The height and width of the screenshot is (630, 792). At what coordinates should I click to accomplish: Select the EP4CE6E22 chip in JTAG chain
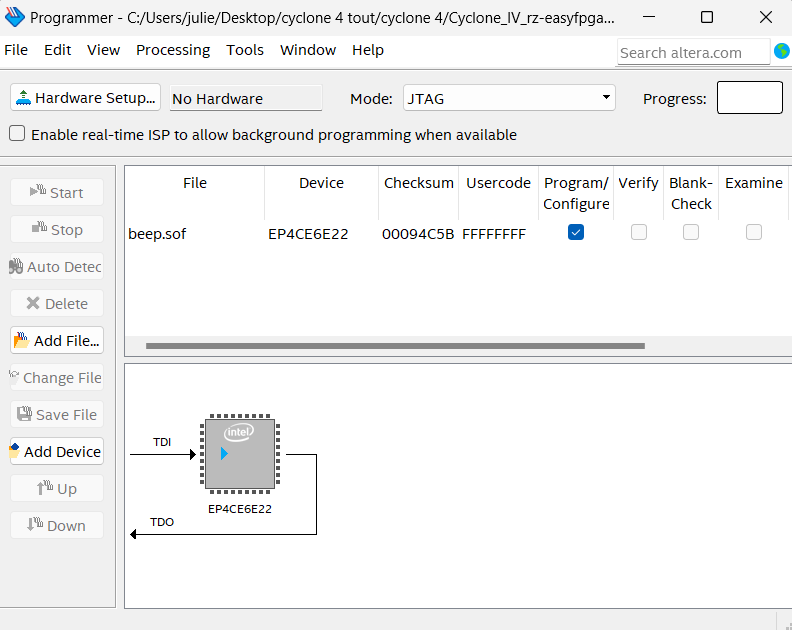point(240,455)
